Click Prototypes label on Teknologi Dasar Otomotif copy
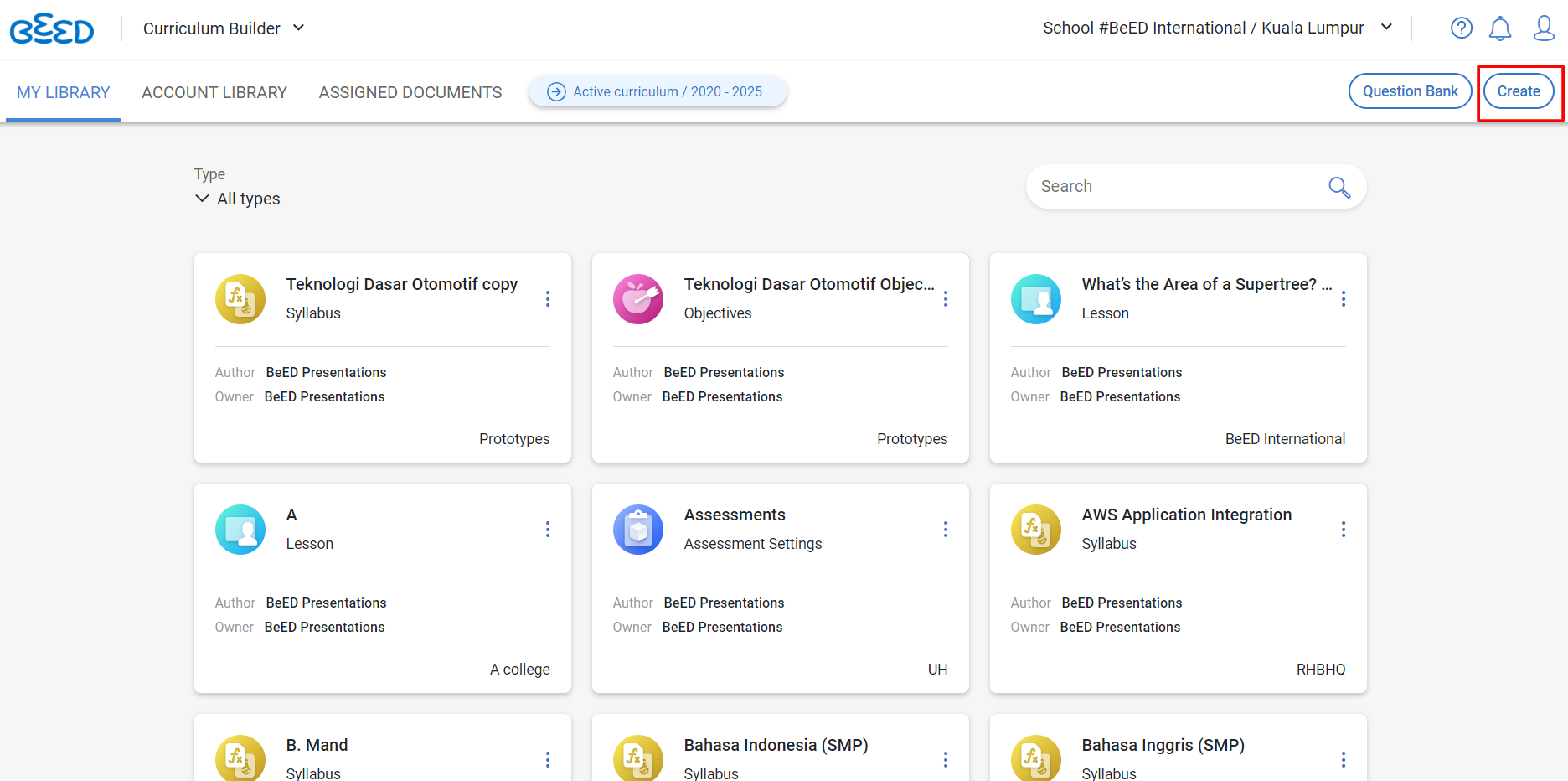This screenshot has height=781, width=1568. pyautogui.click(x=514, y=439)
